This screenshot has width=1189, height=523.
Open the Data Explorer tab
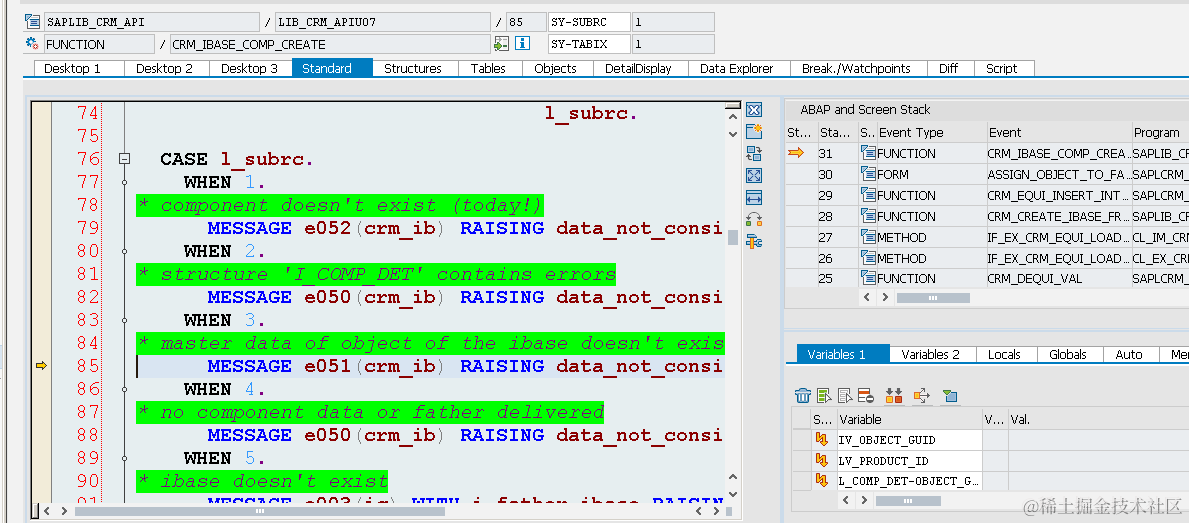[x=736, y=68]
